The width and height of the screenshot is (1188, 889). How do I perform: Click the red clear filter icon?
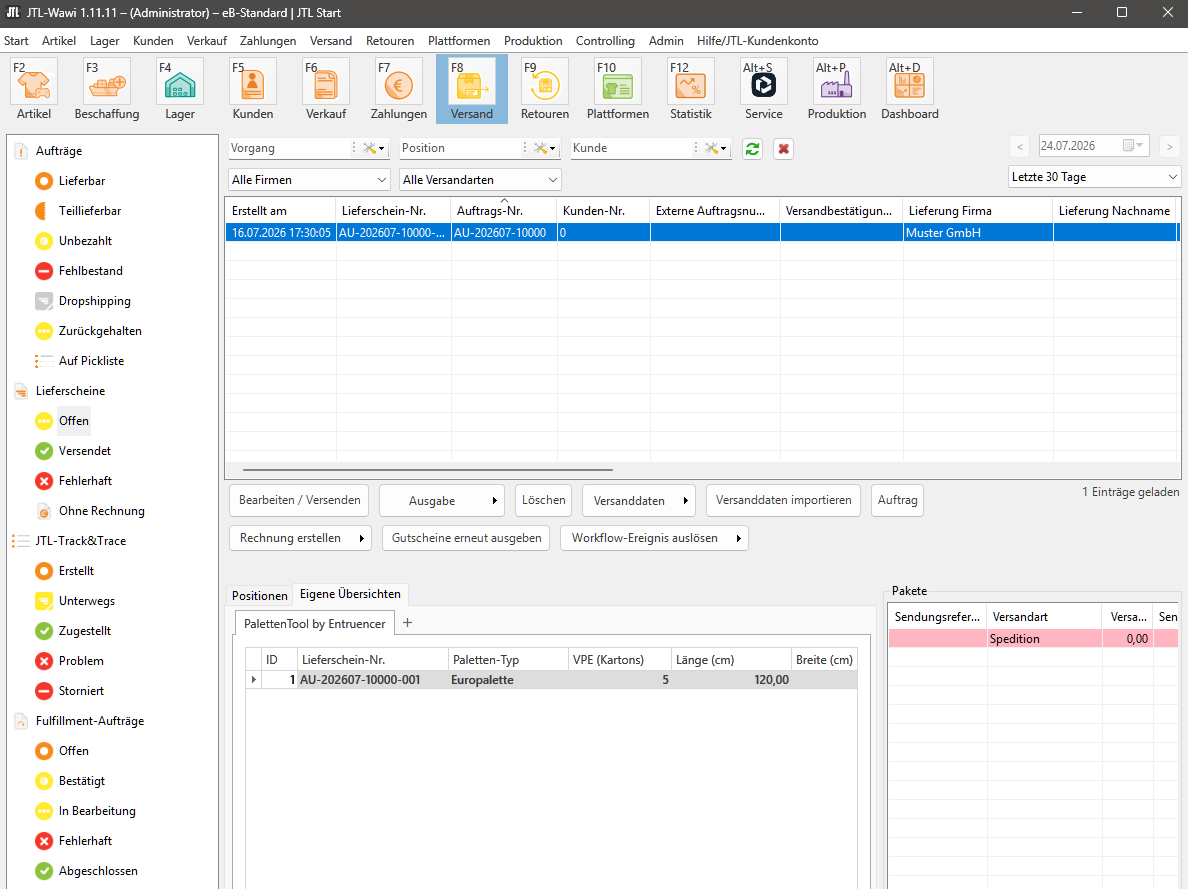pyautogui.click(x=783, y=149)
